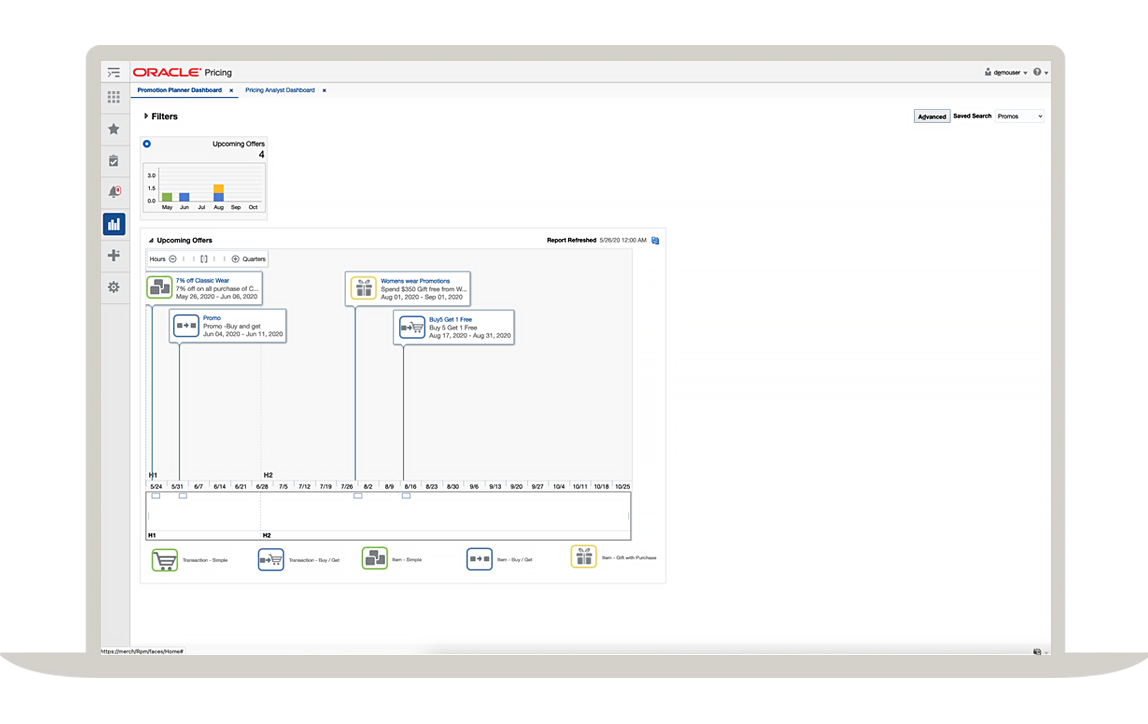Screen dimensions: 1148x724
Task: Open the Womens wear Promotions link
Action: (x=415, y=281)
